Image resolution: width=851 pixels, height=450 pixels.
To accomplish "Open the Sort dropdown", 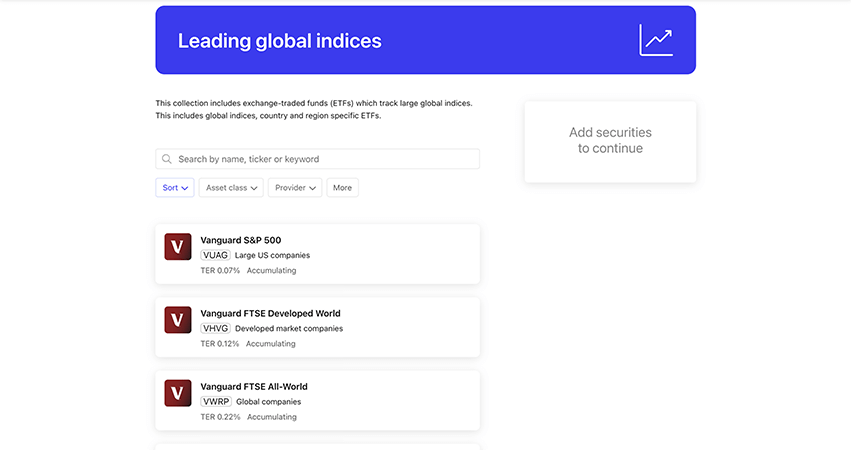I will click(175, 188).
